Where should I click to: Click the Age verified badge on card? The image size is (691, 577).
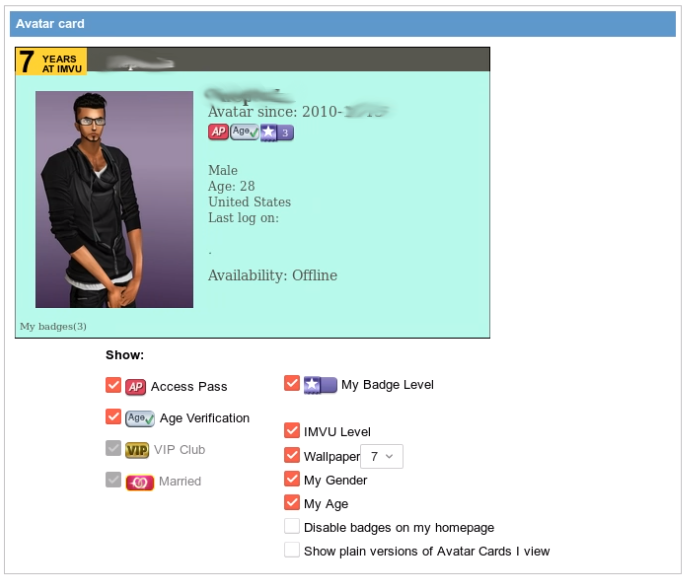tap(245, 132)
